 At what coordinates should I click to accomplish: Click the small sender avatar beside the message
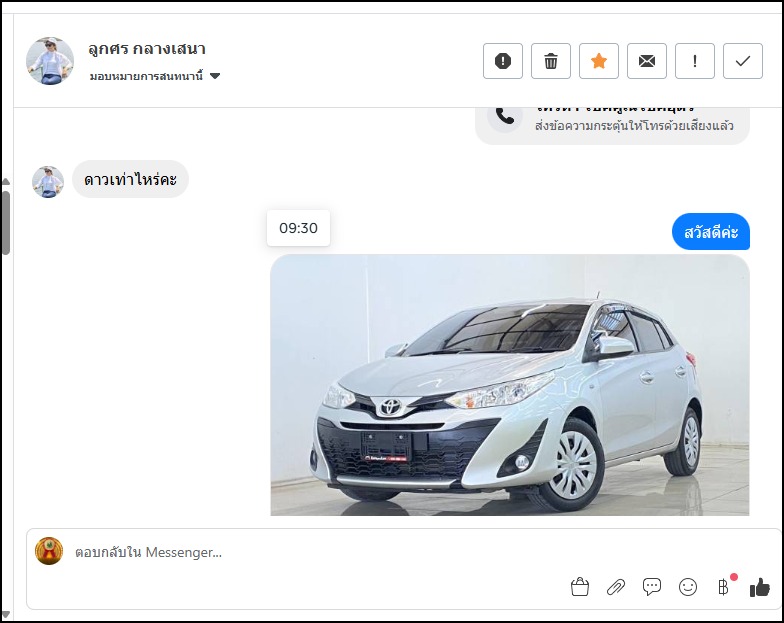coord(48,182)
